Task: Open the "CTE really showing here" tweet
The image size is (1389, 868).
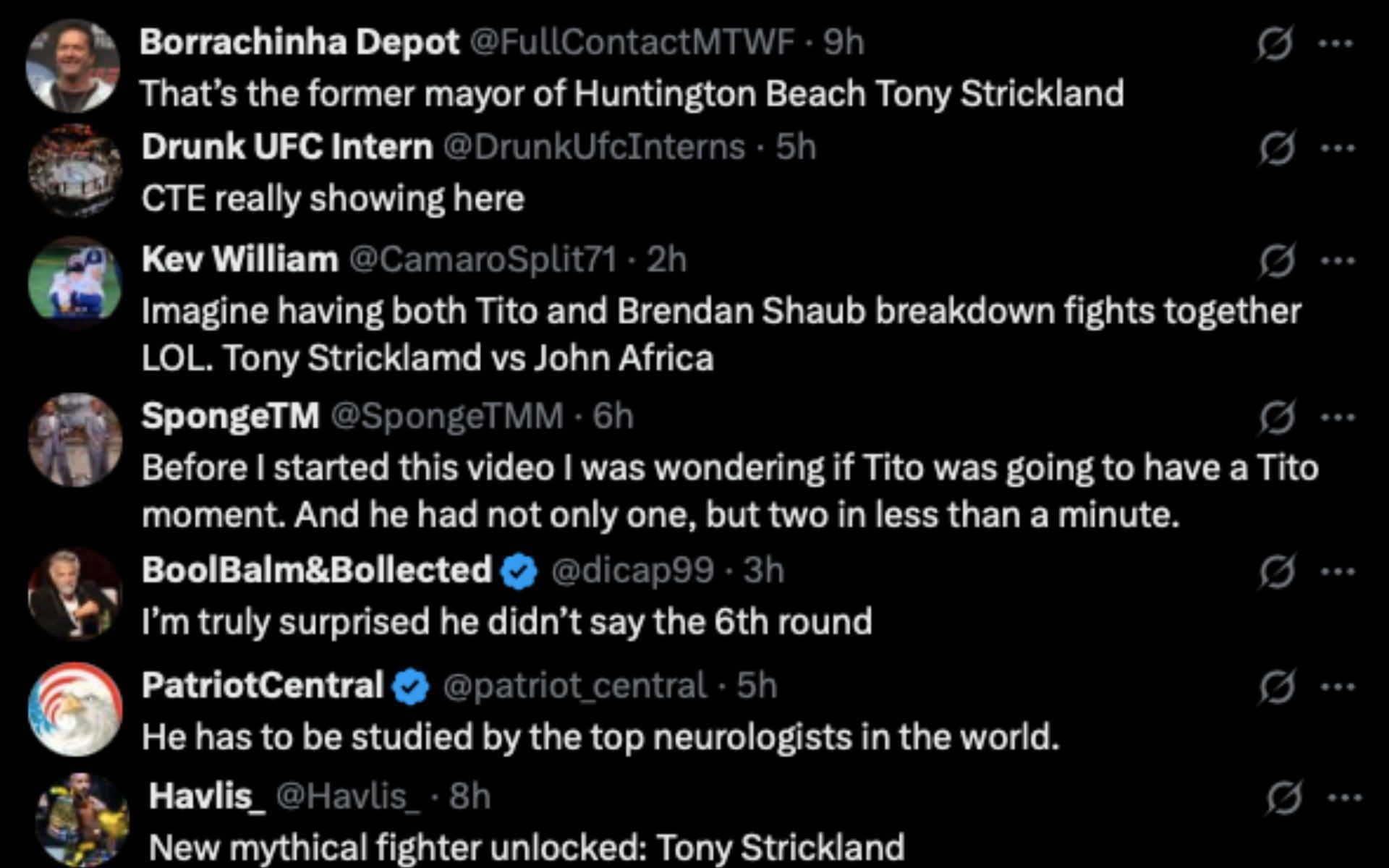Action: pyautogui.click(x=333, y=199)
